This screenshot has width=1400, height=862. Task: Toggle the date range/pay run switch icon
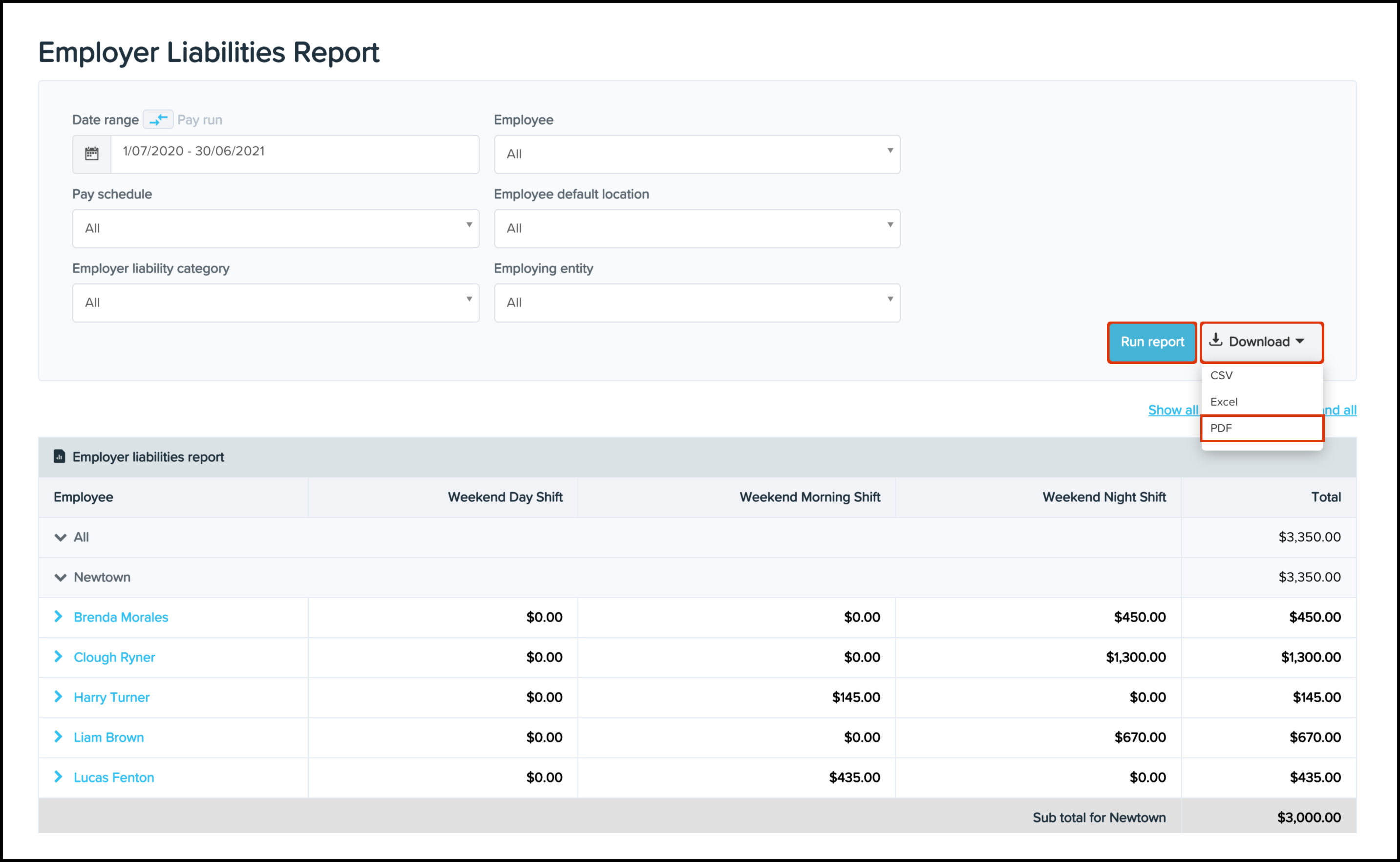point(158,120)
